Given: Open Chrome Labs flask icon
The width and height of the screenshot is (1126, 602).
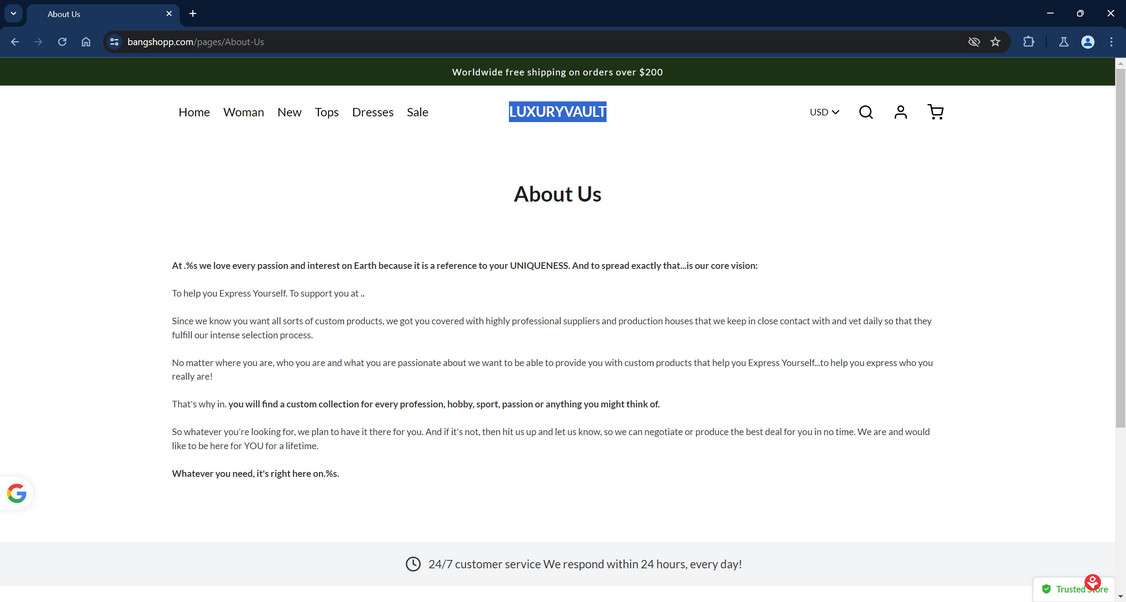Looking at the screenshot, I should (1064, 42).
